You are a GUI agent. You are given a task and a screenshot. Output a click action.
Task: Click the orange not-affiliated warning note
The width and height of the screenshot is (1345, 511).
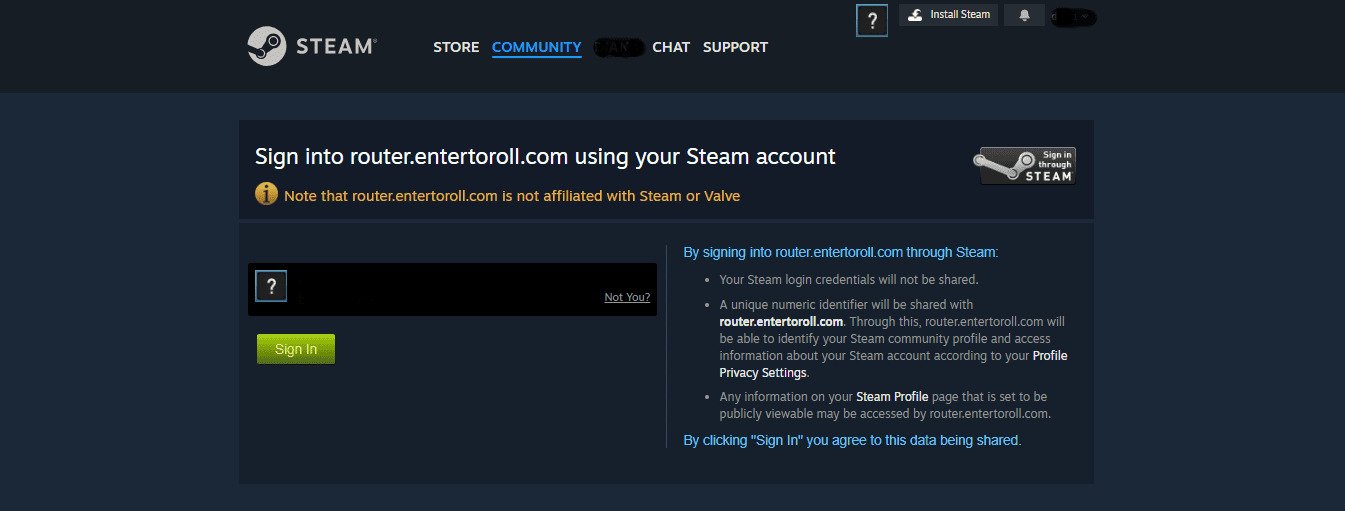pos(512,196)
